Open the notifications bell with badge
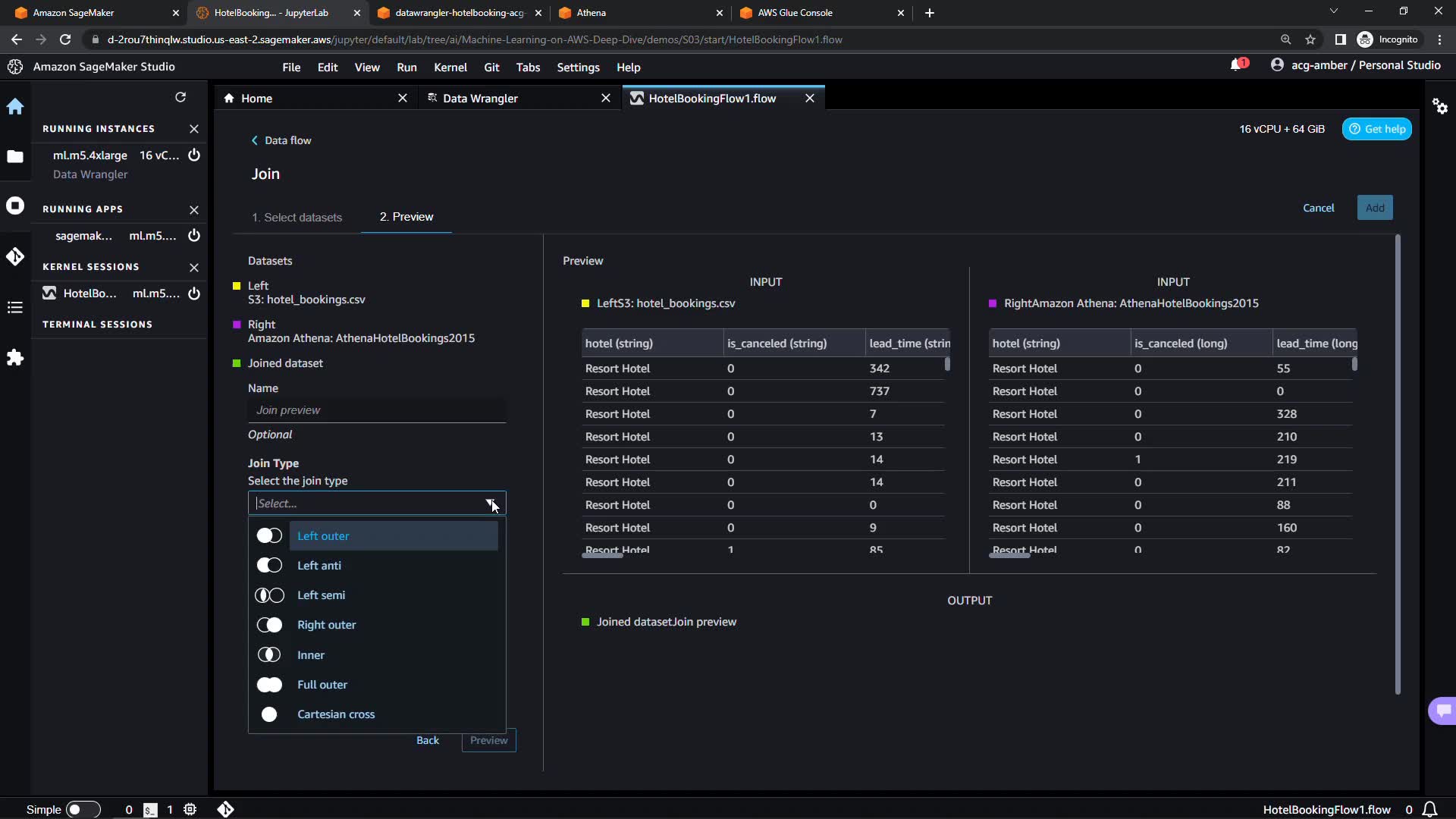The width and height of the screenshot is (1456, 819). click(x=1237, y=65)
